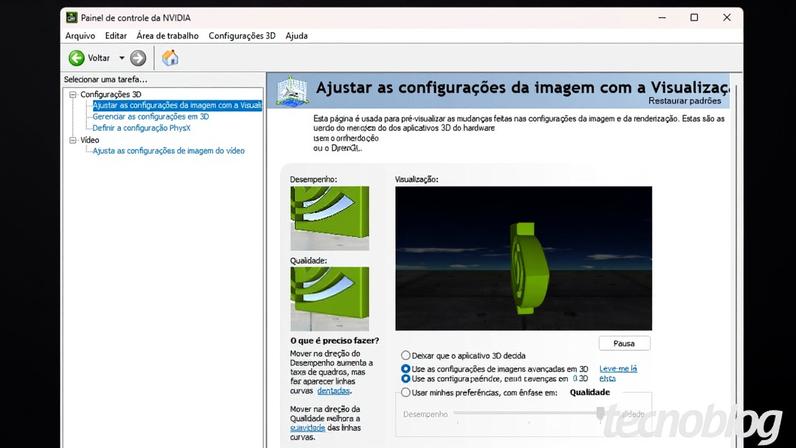The image size is (796, 448).
Task: Open the Arquivo menu
Action: 80,36
